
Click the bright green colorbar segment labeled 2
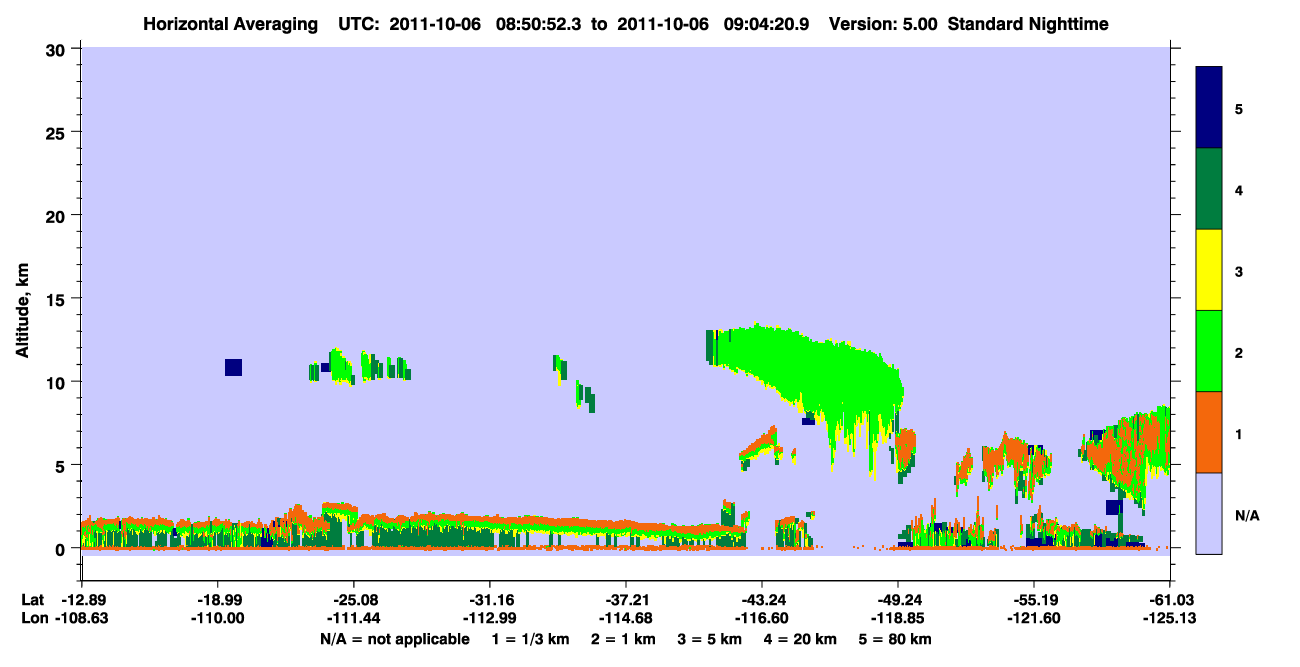pyautogui.click(x=1209, y=350)
